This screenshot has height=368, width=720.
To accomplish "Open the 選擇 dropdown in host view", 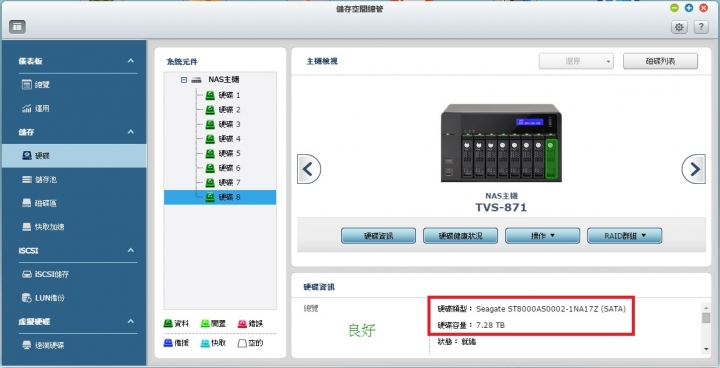I will (x=576, y=61).
